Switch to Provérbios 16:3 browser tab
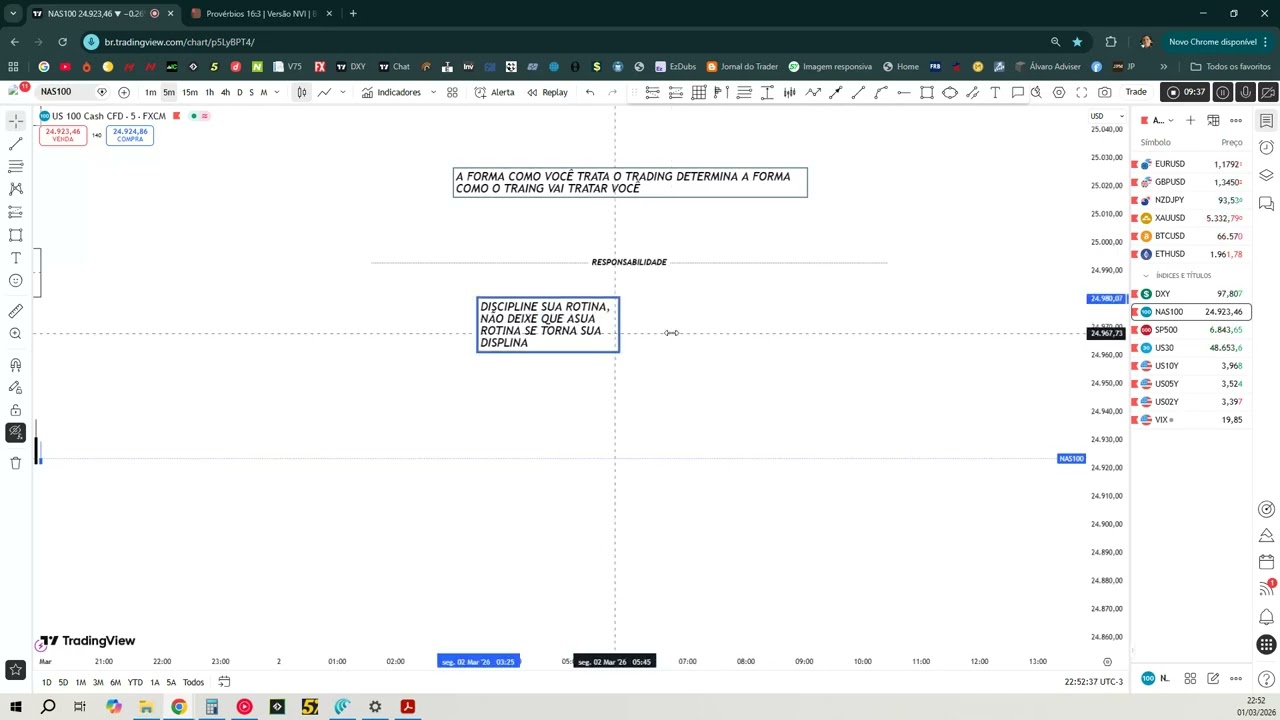Screen dimensions: 1280x720 point(261,14)
